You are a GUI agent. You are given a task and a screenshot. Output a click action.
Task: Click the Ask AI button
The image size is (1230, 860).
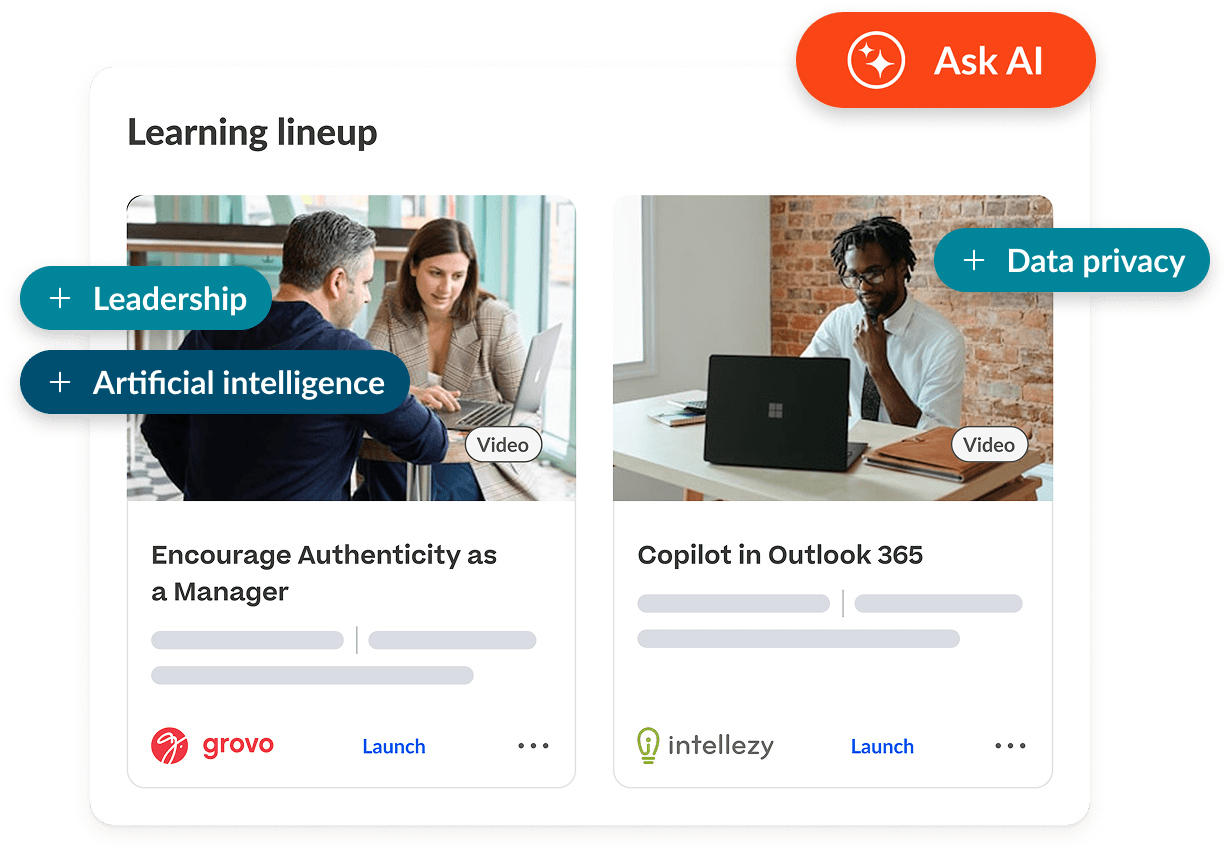tap(946, 60)
